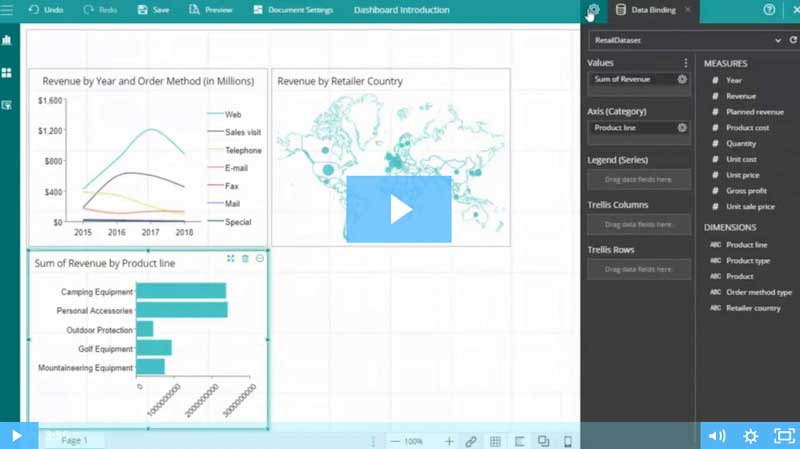The image size is (800, 449).
Task: Select the Product cost measure
Action: click(747, 128)
